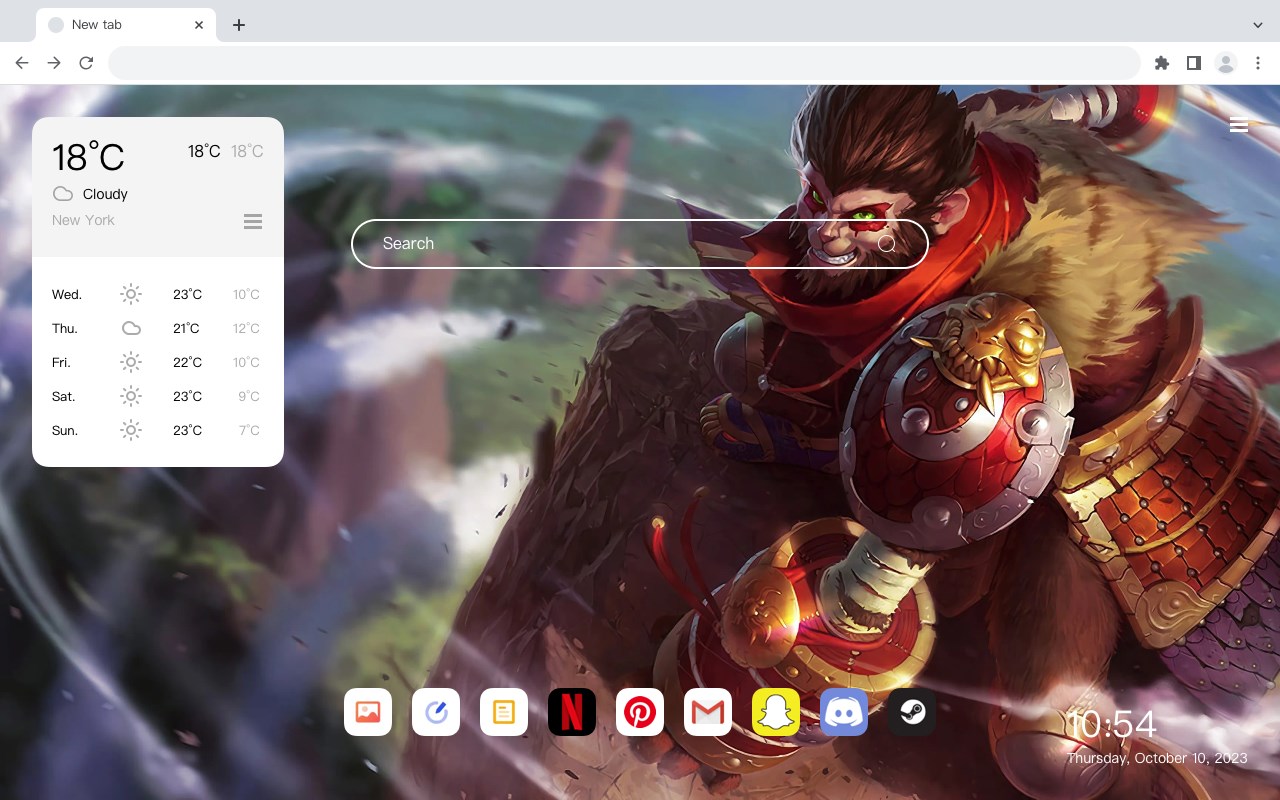Viewport: 1280px width, 800px height.
Task: Click the Cloudy weather icon
Action: click(63, 194)
